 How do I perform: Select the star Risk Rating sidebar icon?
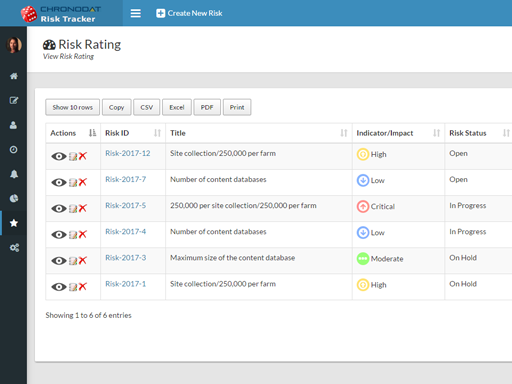point(14,223)
